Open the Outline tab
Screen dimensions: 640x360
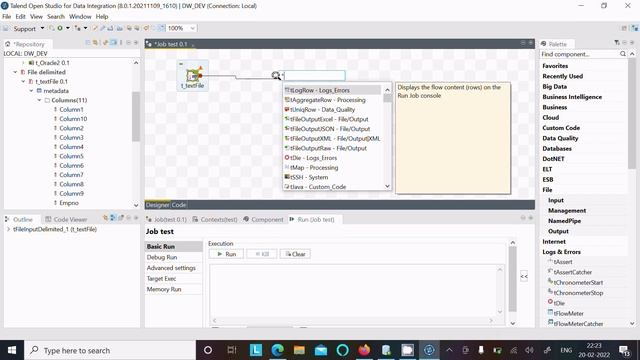click(x=19, y=220)
